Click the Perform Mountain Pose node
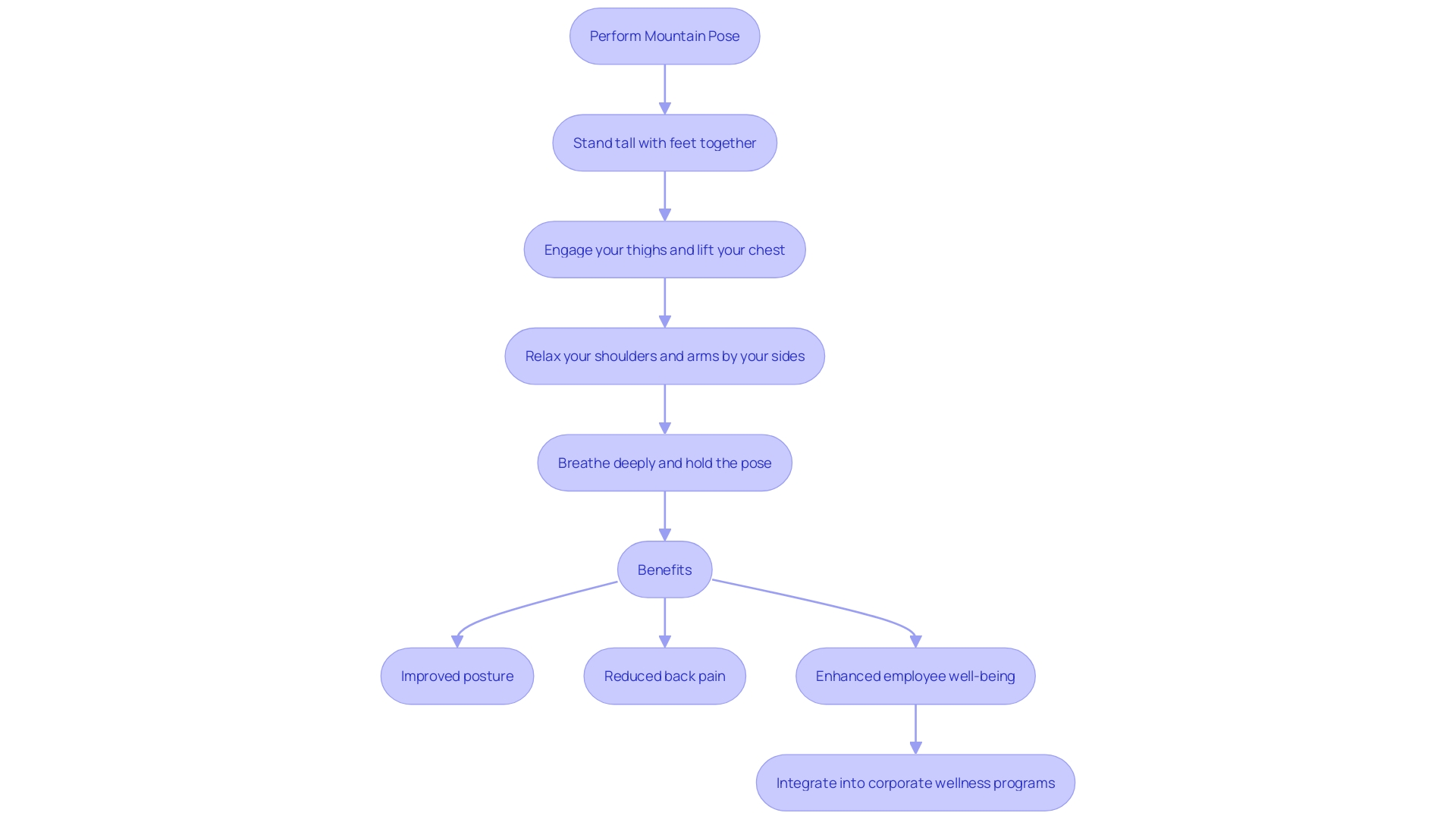1456x819 pixels. pyautogui.click(x=664, y=35)
